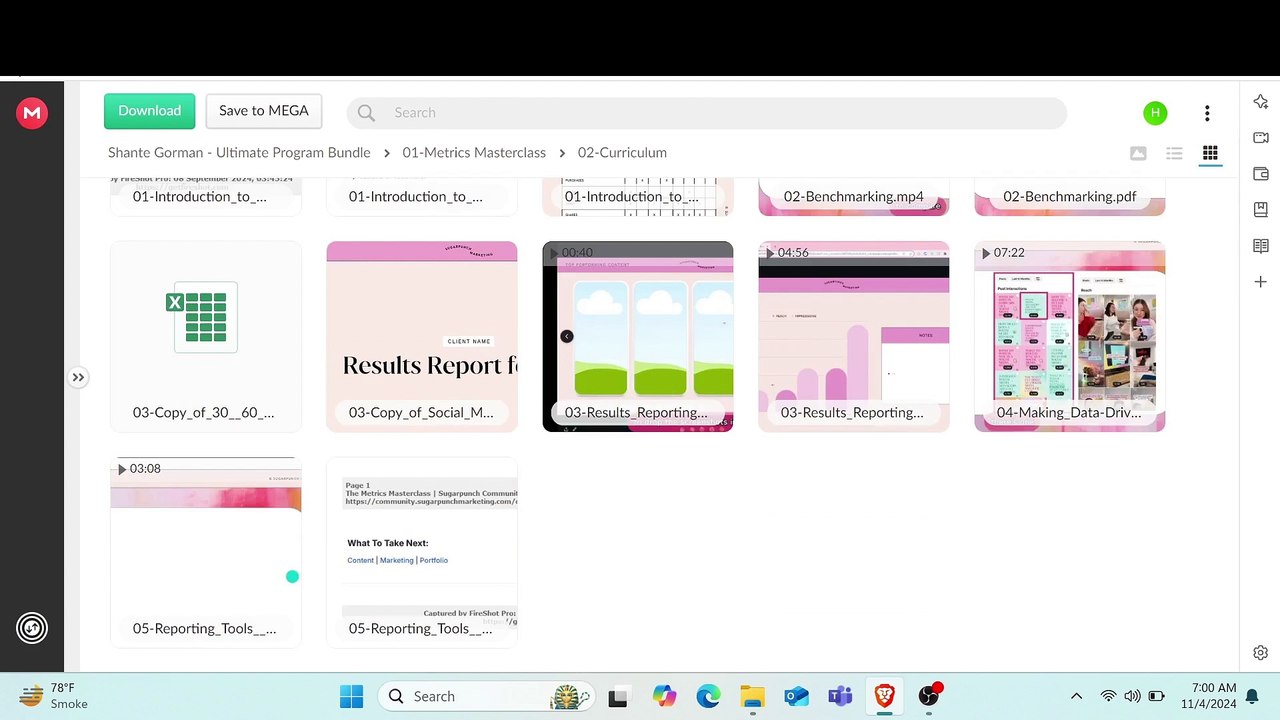The height and width of the screenshot is (720, 1280).
Task: Open the 04:56 video 03-Results_Reporting
Action: click(x=854, y=337)
